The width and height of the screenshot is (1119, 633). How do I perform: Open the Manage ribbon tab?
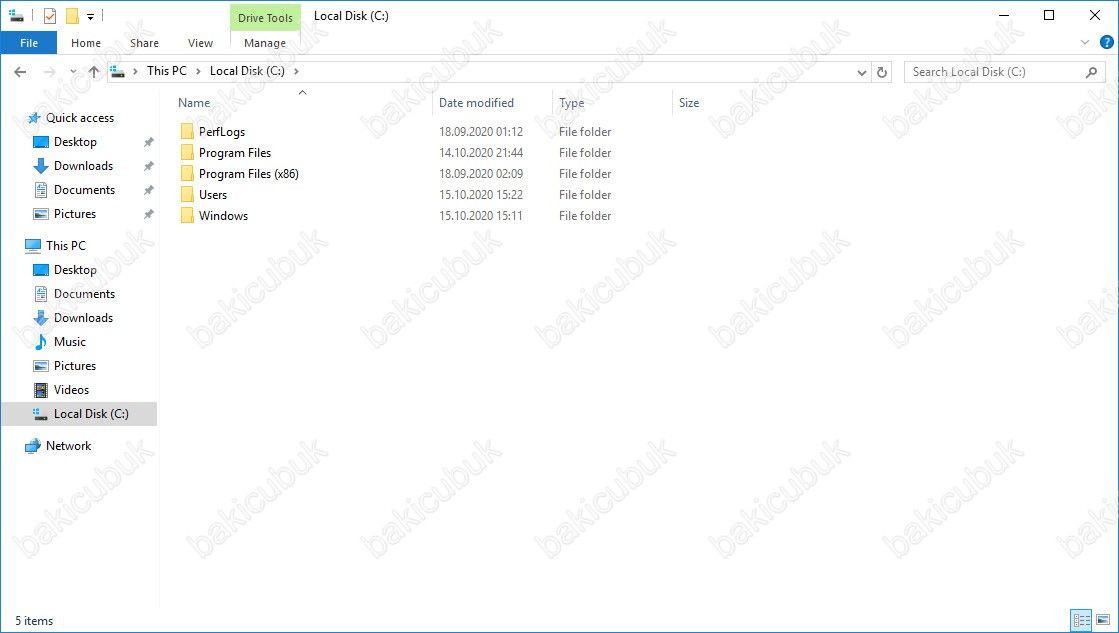point(265,43)
